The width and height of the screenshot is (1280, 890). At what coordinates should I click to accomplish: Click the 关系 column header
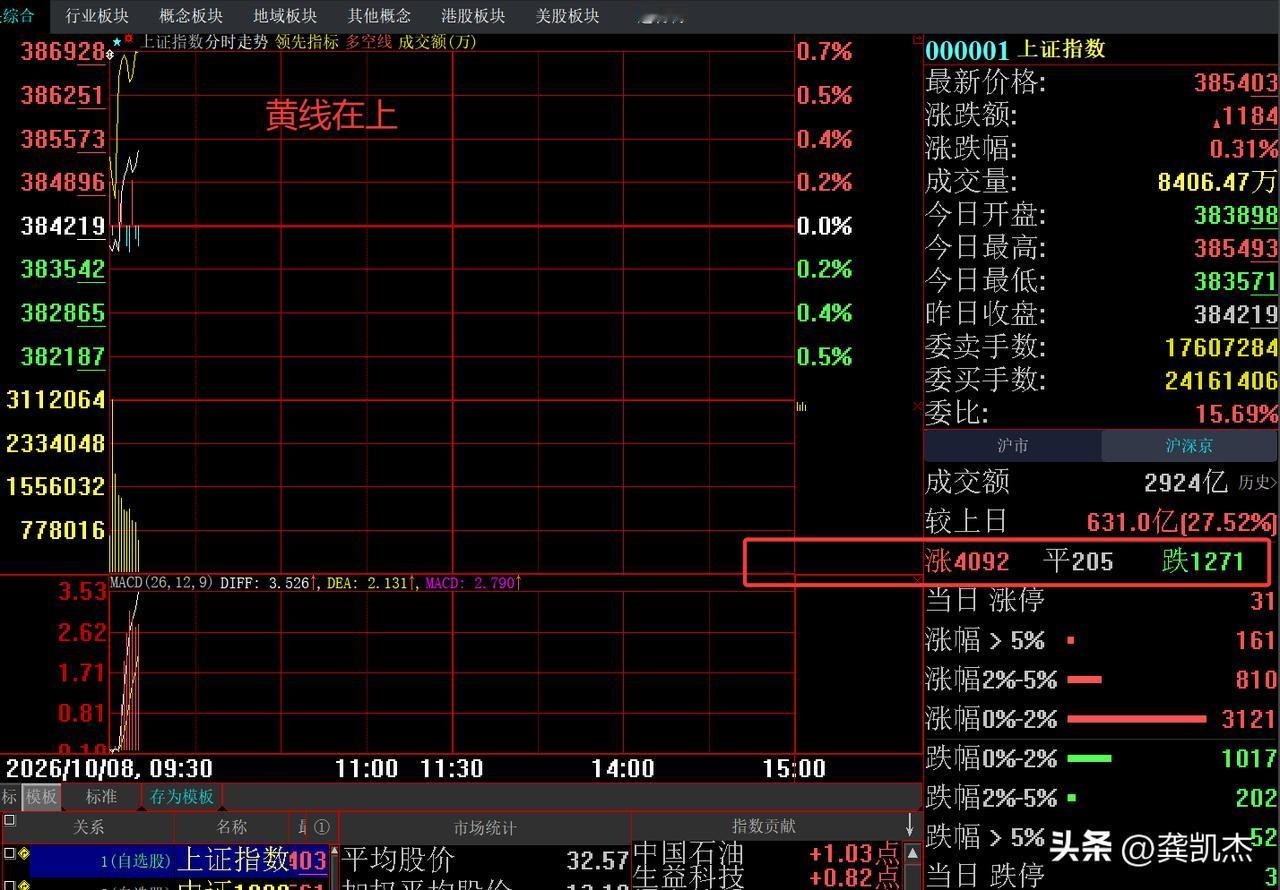[89, 827]
